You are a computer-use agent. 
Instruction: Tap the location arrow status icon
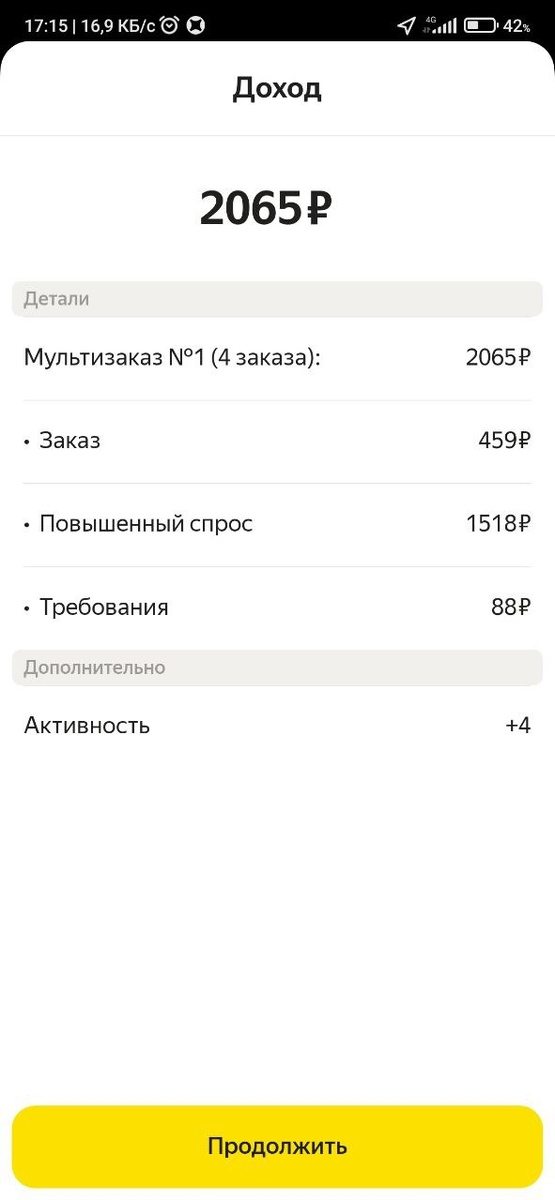[x=406, y=26]
